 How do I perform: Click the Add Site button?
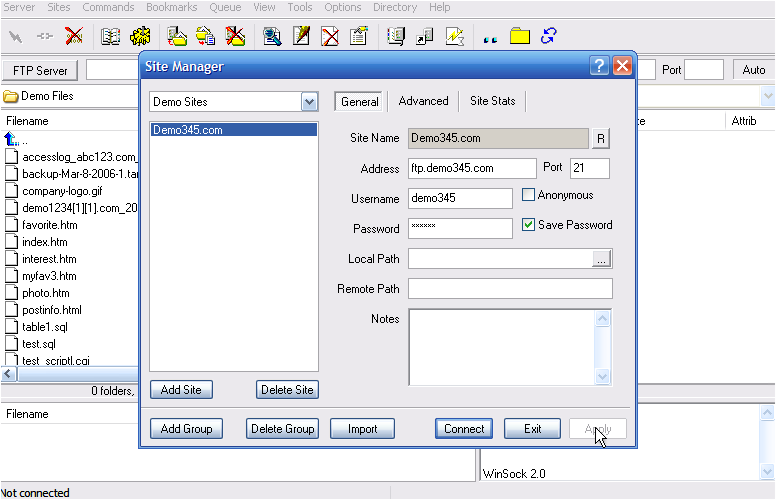181,390
